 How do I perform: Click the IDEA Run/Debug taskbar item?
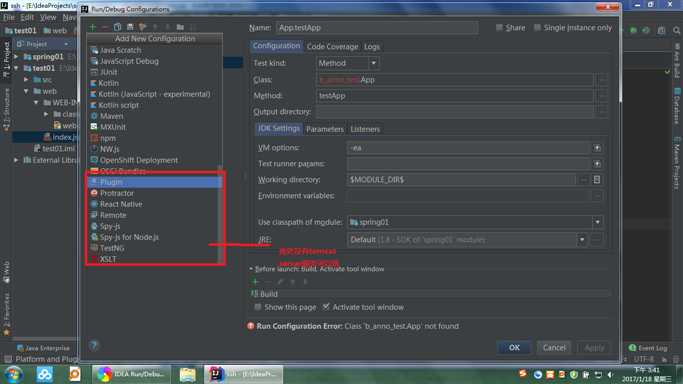pyautogui.click(x=131, y=374)
